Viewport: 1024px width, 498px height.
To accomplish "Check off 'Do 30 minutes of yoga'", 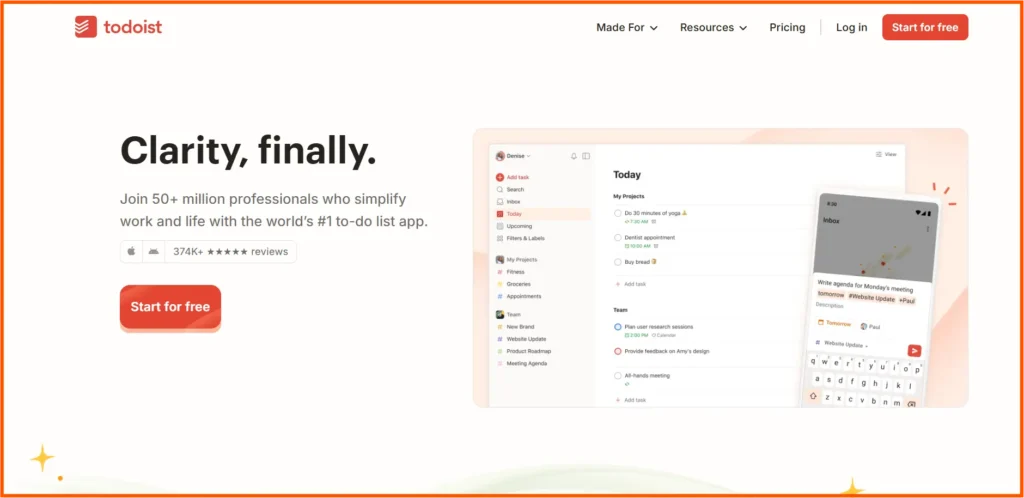I will pyautogui.click(x=618, y=213).
